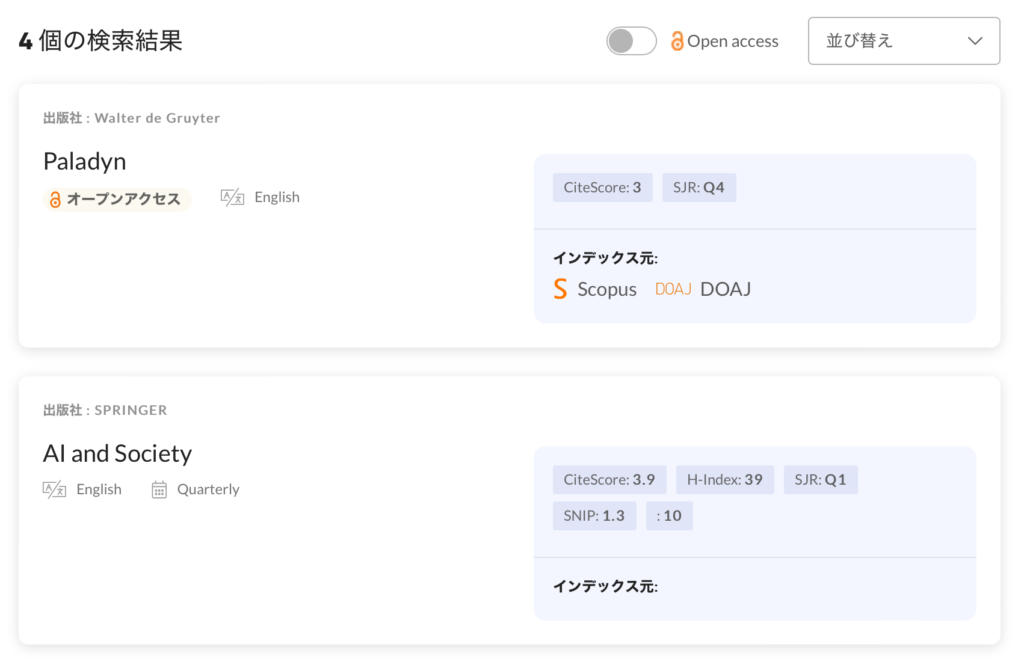
Task: Click the DOAJ logo icon
Action: pyautogui.click(x=673, y=289)
